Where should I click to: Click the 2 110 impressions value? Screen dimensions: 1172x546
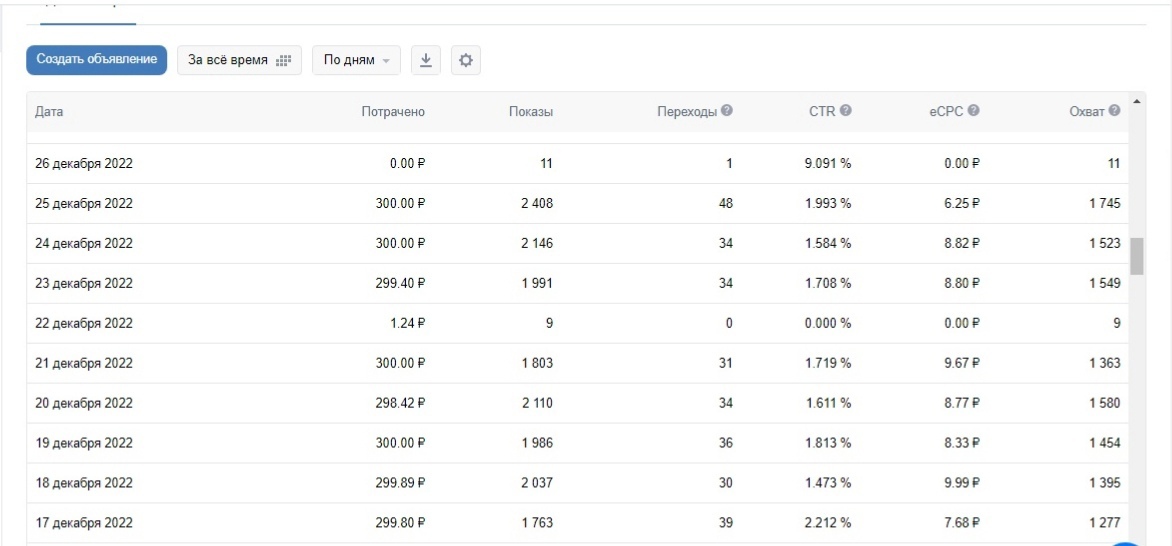pos(537,403)
